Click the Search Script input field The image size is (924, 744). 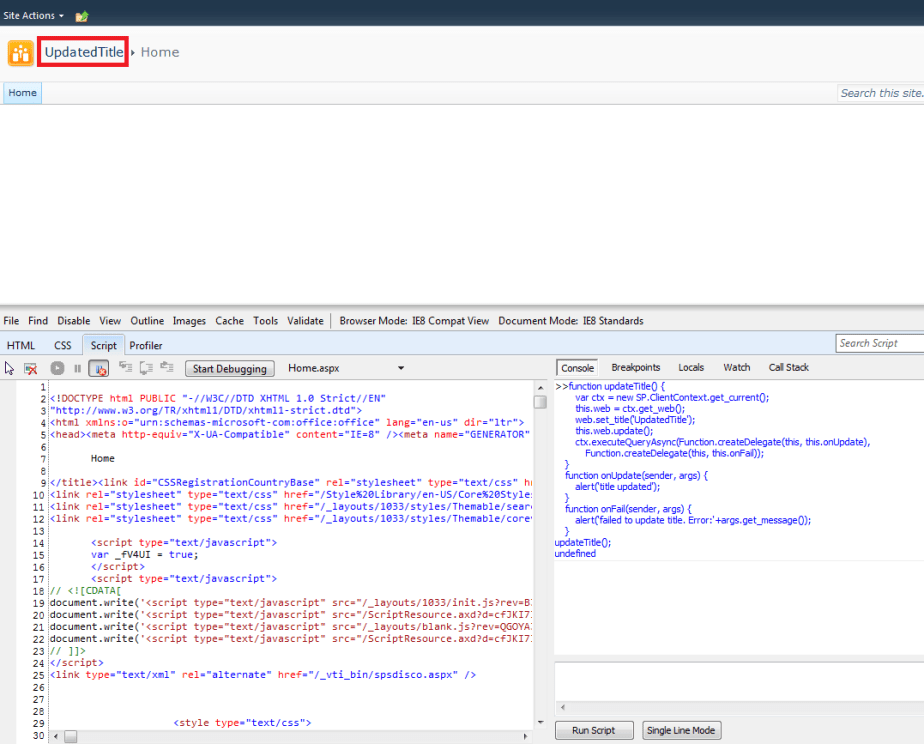[x=878, y=343]
